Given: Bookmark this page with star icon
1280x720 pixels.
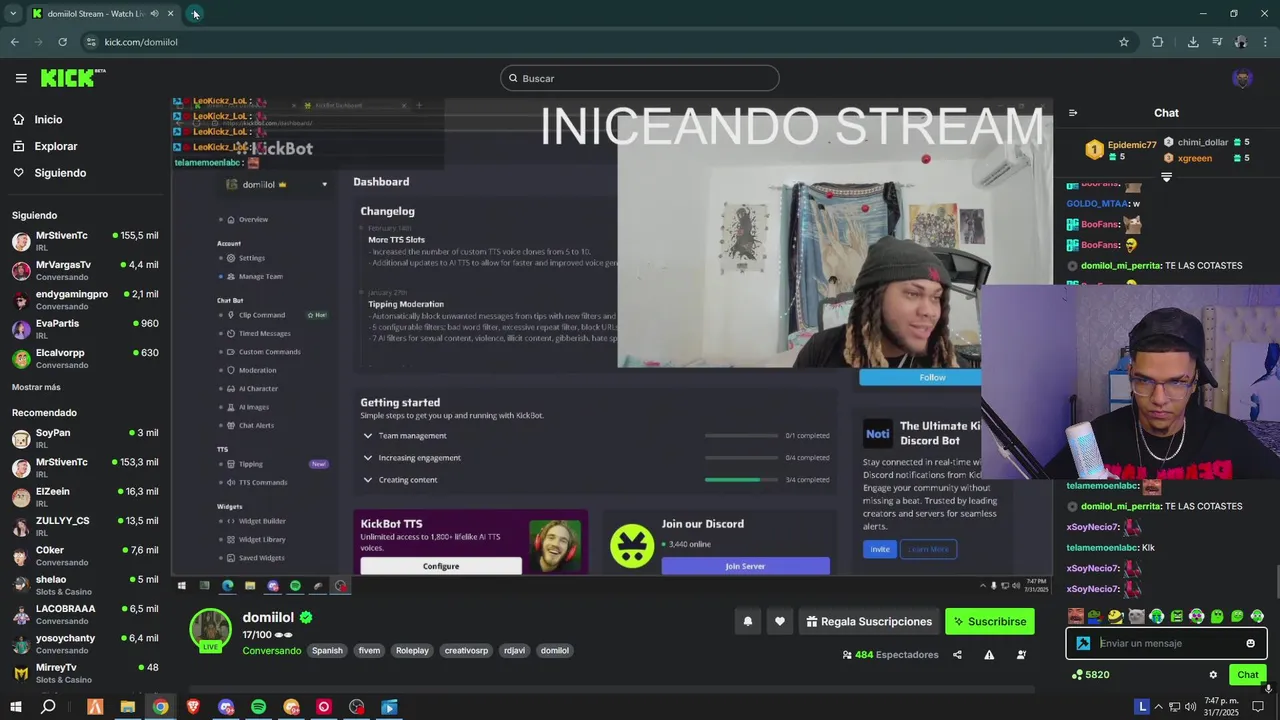Looking at the screenshot, I should 1124,42.
